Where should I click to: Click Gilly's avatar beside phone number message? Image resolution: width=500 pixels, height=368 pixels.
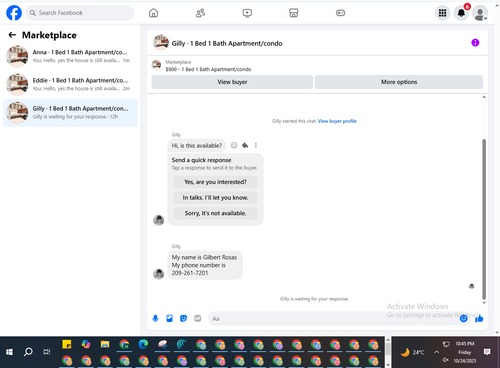coord(158,274)
